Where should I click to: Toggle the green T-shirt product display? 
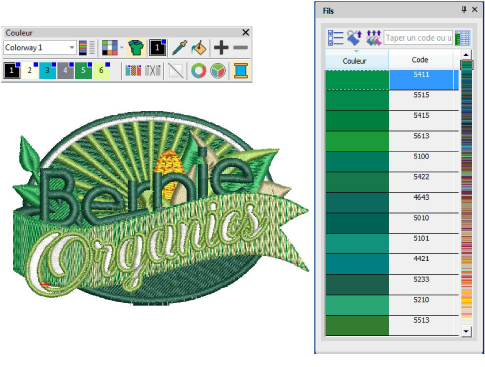[x=136, y=48]
